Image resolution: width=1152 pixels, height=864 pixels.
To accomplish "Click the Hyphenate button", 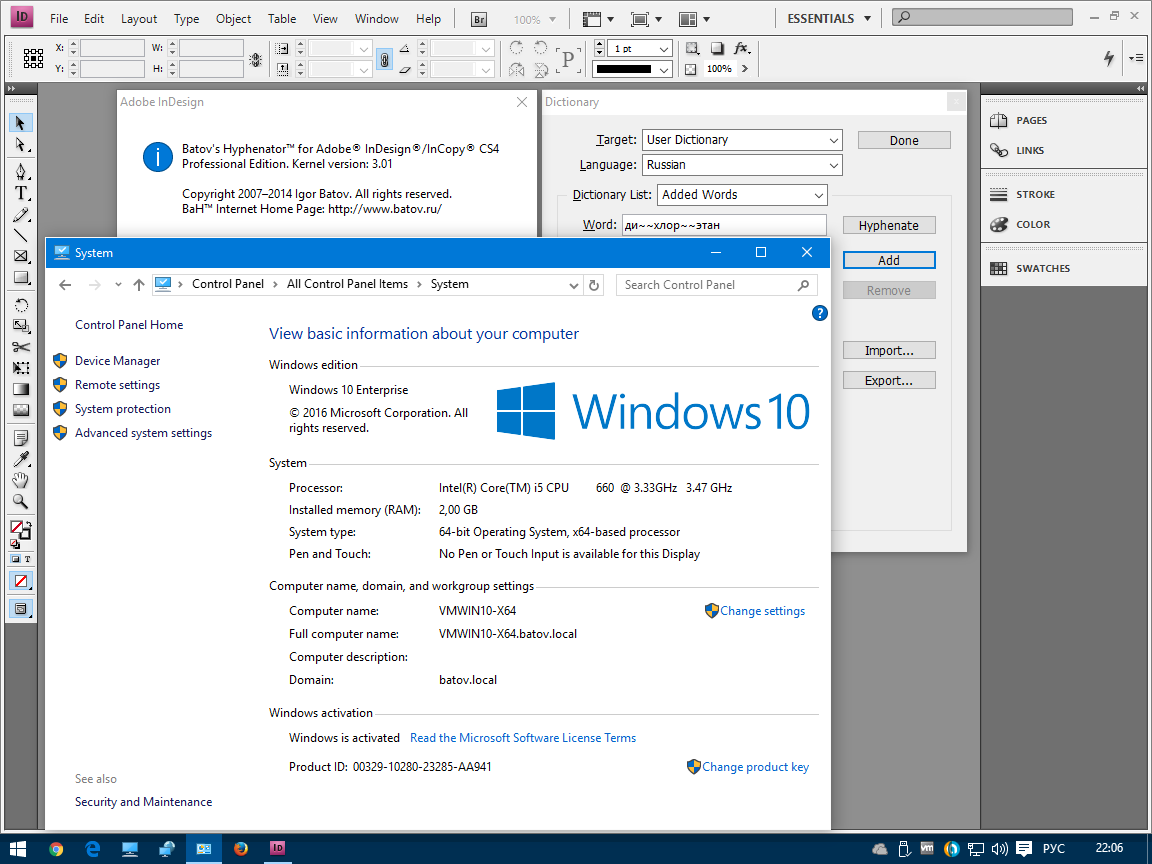I will click(889, 226).
